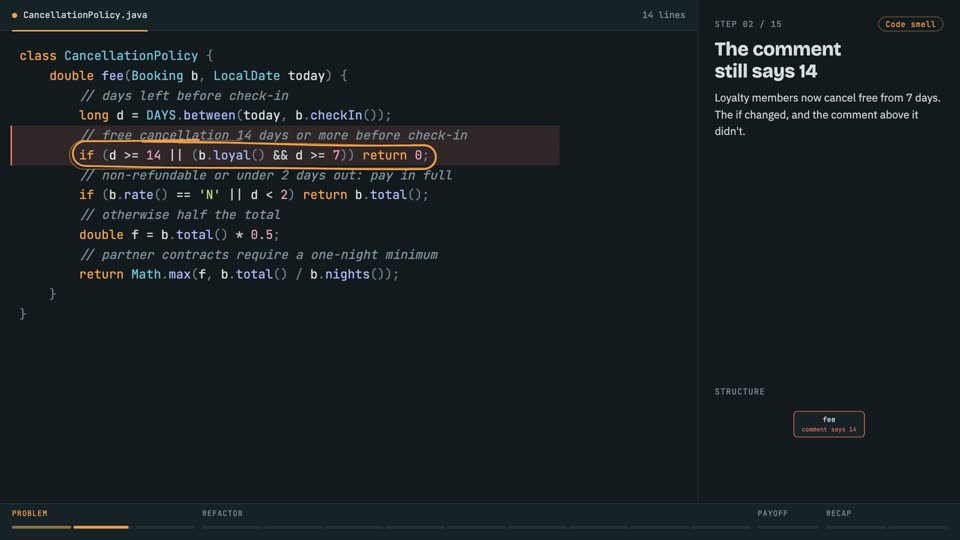This screenshot has height=540, width=960.
Task: Click the orange unsaved dot on the file tab
Action: pos(15,15)
